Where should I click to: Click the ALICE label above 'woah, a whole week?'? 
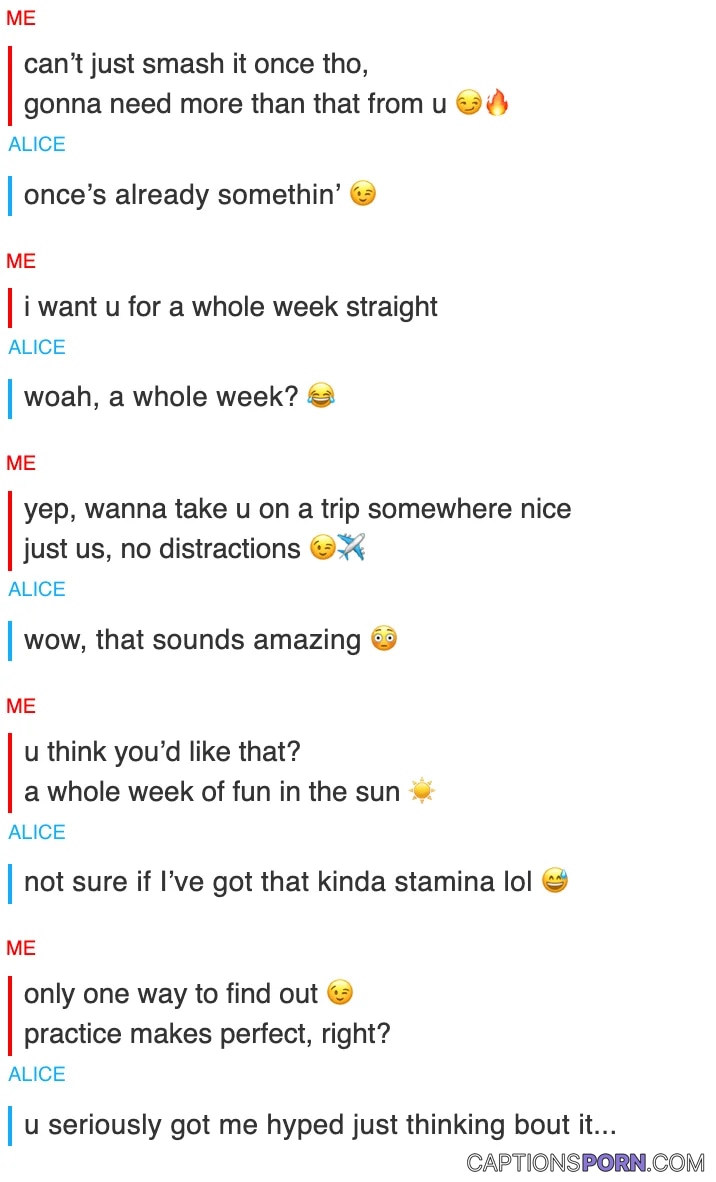click(37, 347)
